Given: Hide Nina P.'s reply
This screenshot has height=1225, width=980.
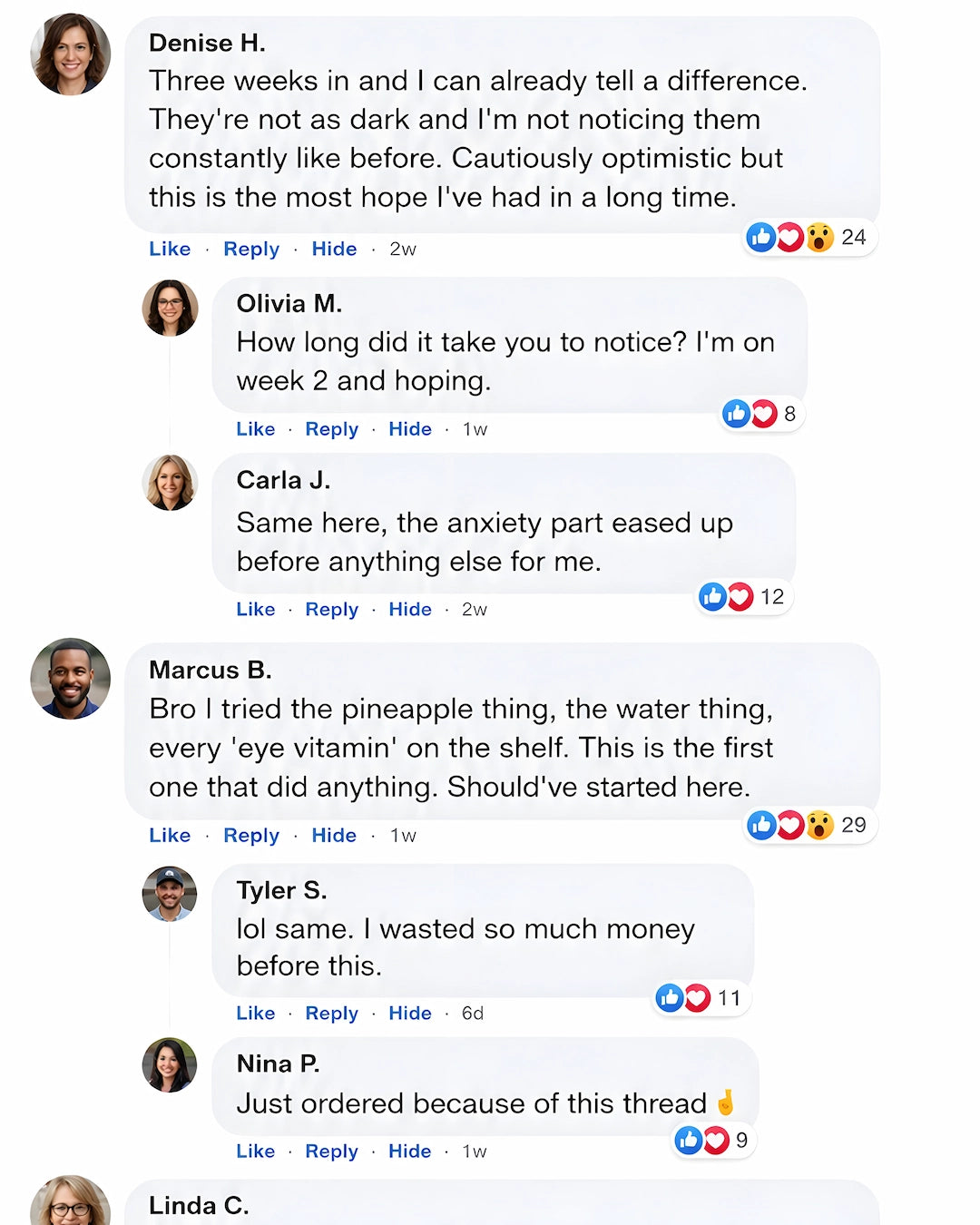Looking at the screenshot, I should 410,1151.
